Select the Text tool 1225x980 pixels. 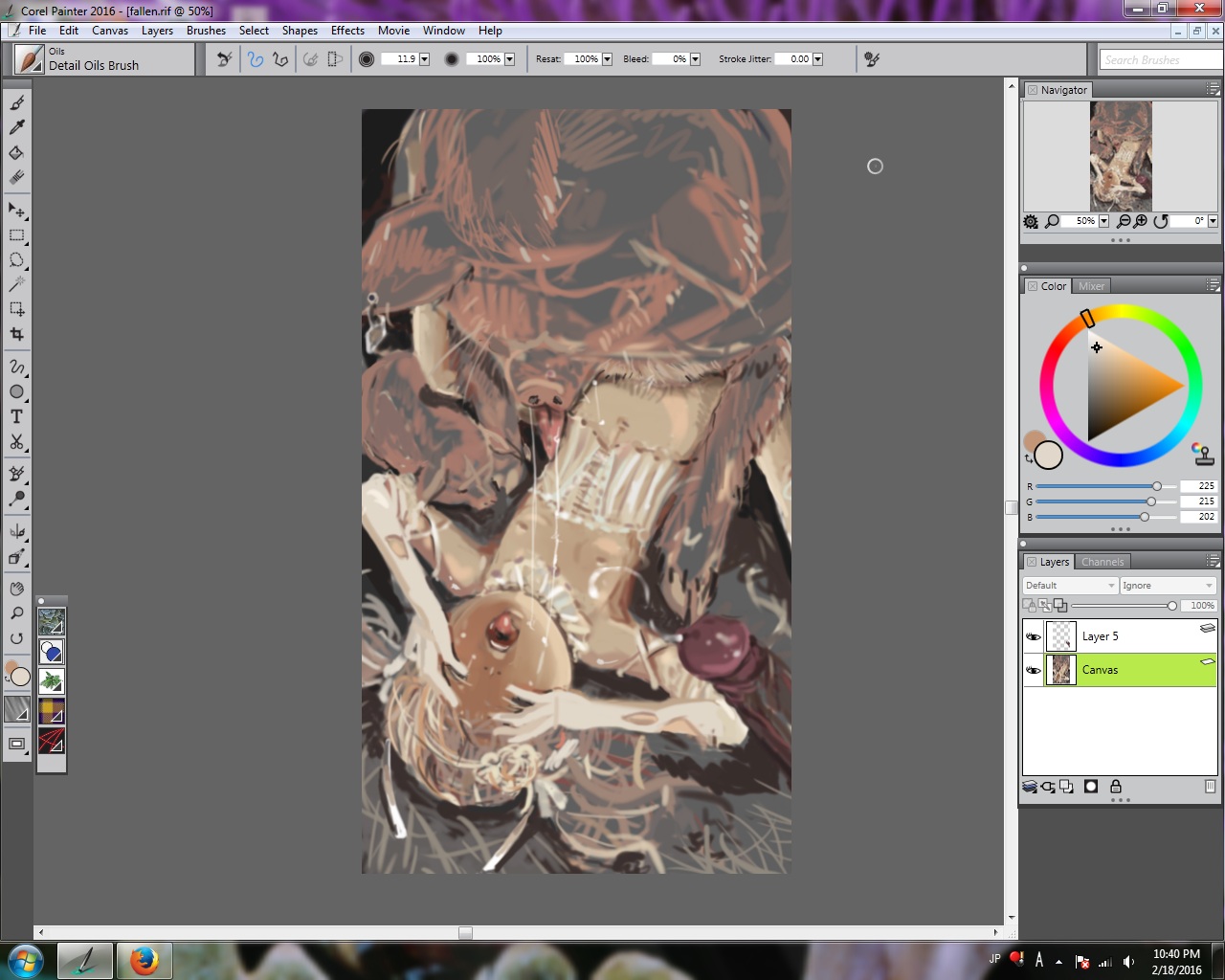16,416
